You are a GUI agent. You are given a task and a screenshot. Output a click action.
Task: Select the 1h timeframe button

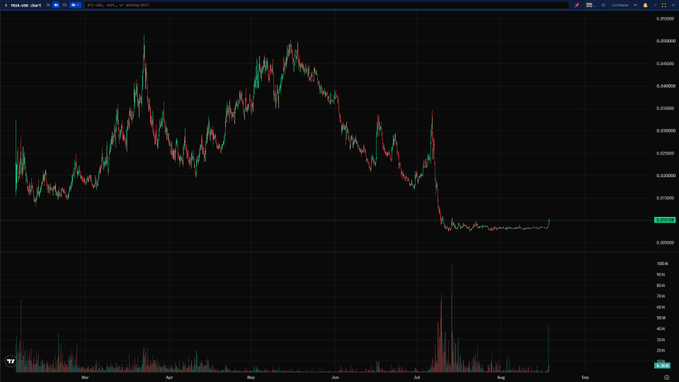tap(48, 5)
